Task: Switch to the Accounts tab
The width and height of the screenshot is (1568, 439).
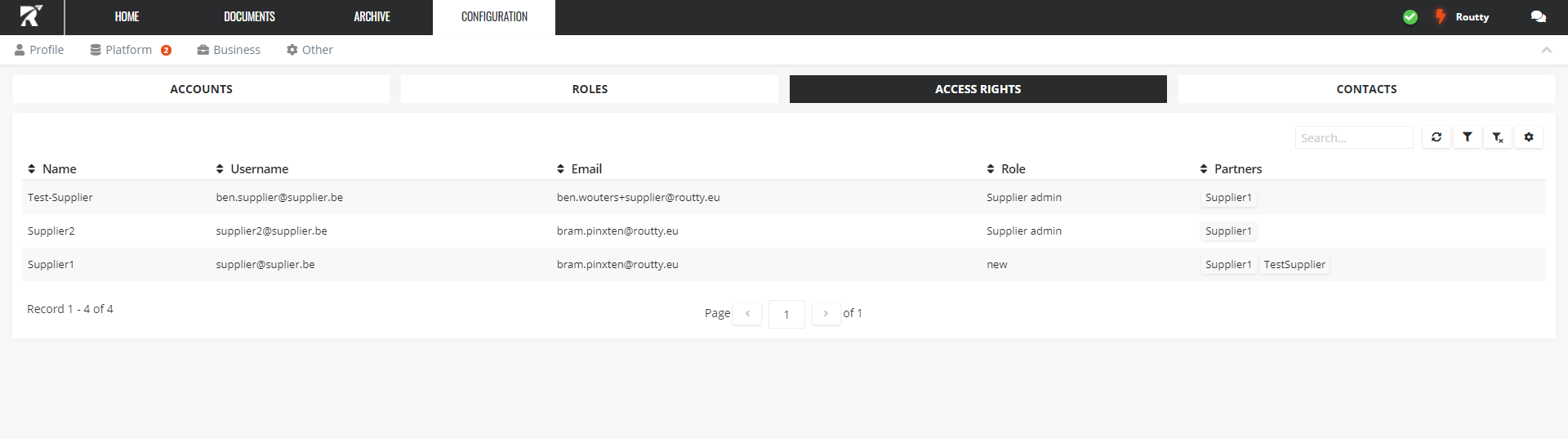Action: coord(201,89)
